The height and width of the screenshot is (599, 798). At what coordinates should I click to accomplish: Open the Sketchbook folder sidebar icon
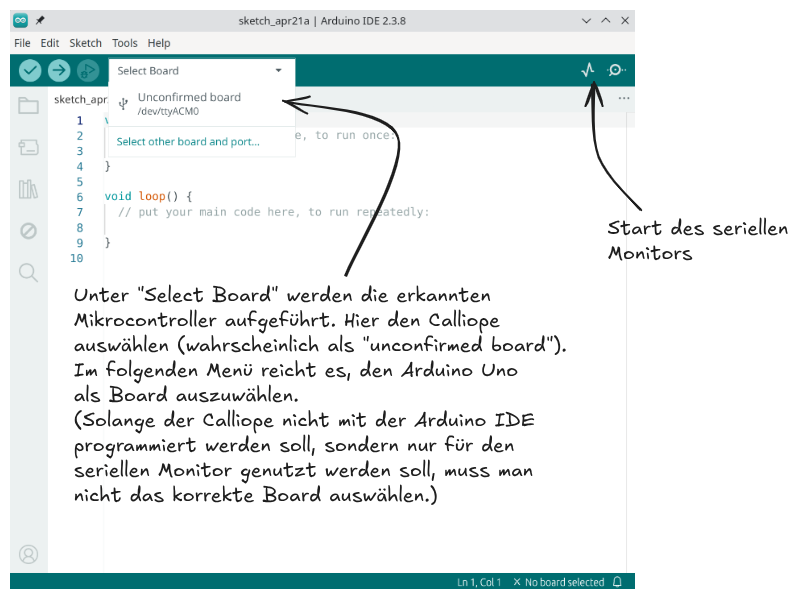[x=28, y=105]
